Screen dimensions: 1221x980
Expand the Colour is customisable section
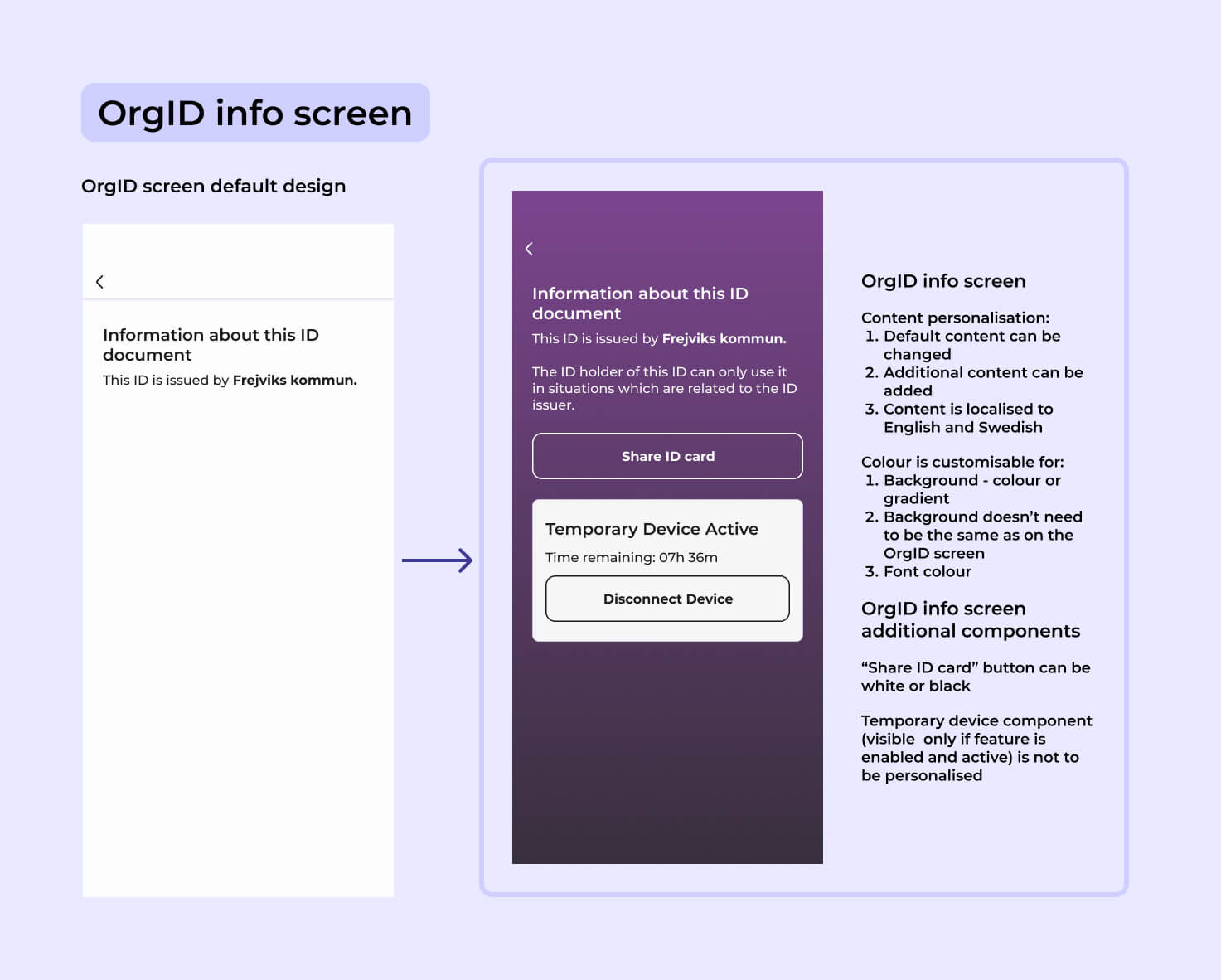click(963, 462)
